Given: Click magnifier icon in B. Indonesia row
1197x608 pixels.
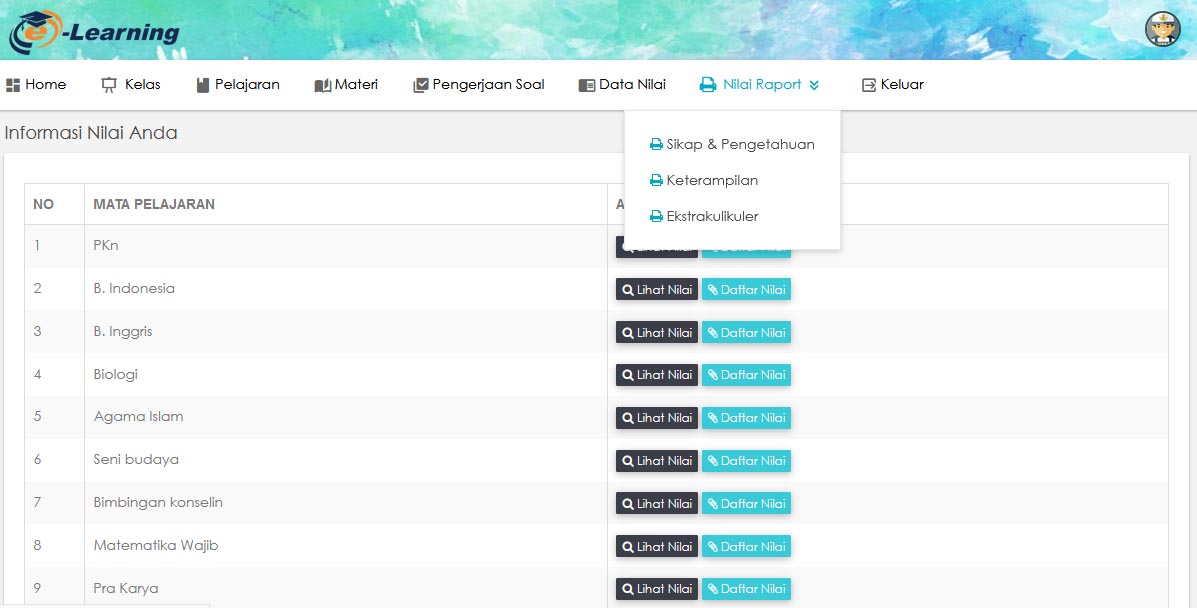Looking at the screenshot, I should (x=628, y=289).
